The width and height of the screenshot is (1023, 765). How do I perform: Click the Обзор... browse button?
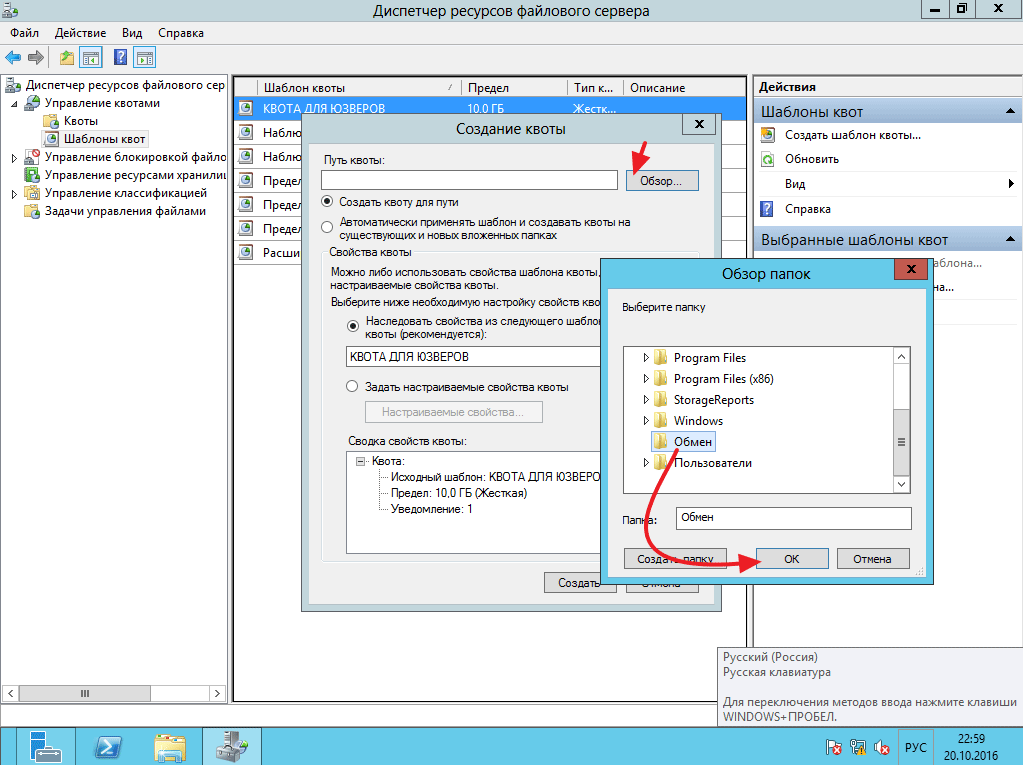tap(661, 181)
